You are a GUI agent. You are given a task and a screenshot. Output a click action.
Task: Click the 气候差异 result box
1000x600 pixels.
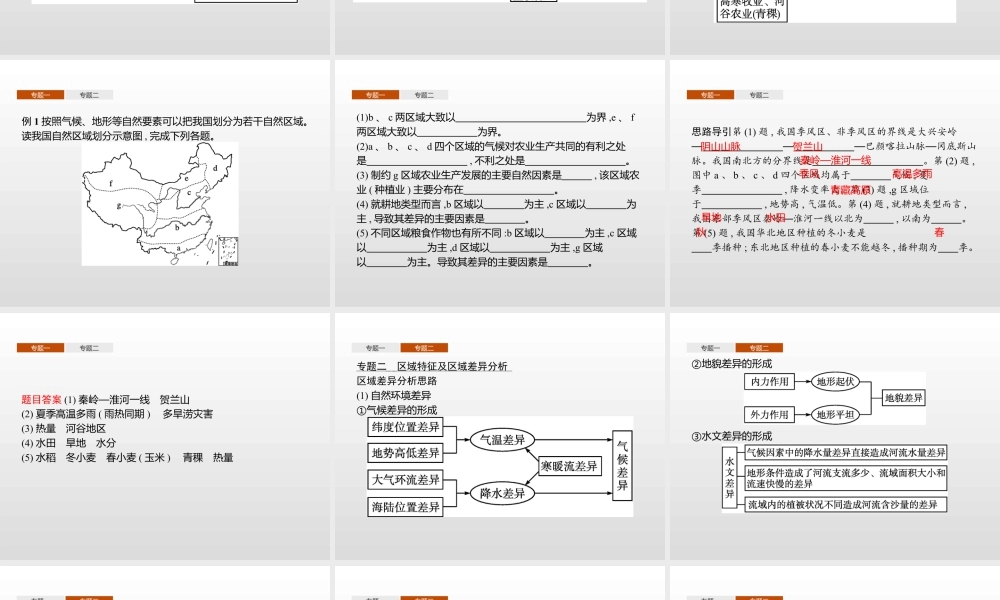pyautogui.click(x=622, y=464)
